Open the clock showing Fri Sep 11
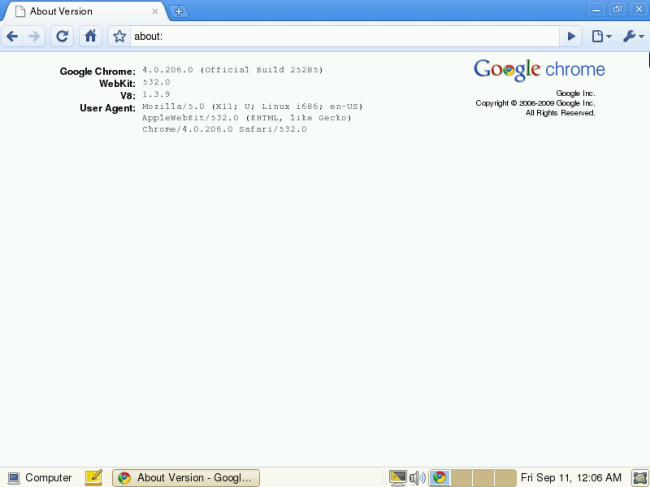Image resolution: width=650 pixels, height=487 pixels. 571,478
